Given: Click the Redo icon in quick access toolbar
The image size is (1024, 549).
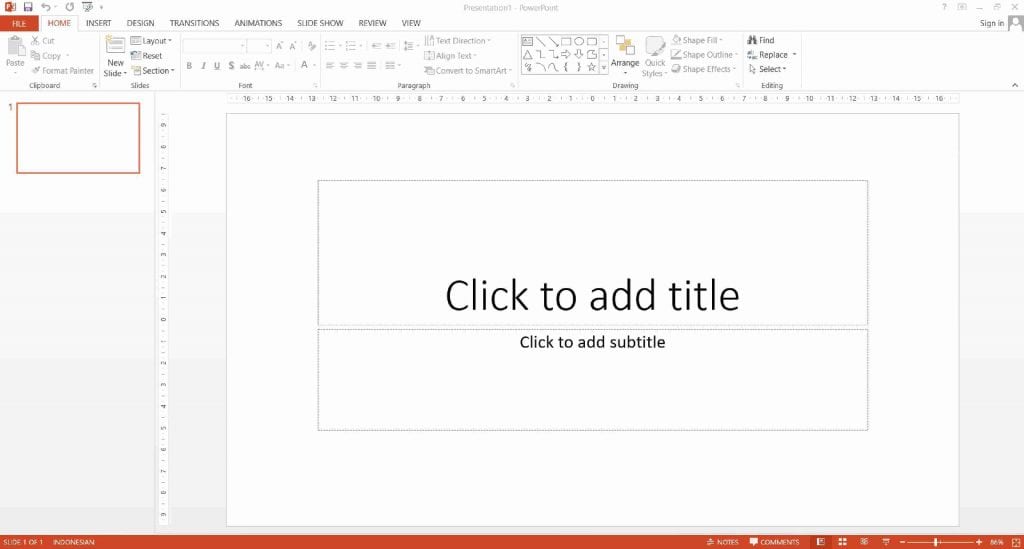Looking at the screenshot, I should point(69,7).
